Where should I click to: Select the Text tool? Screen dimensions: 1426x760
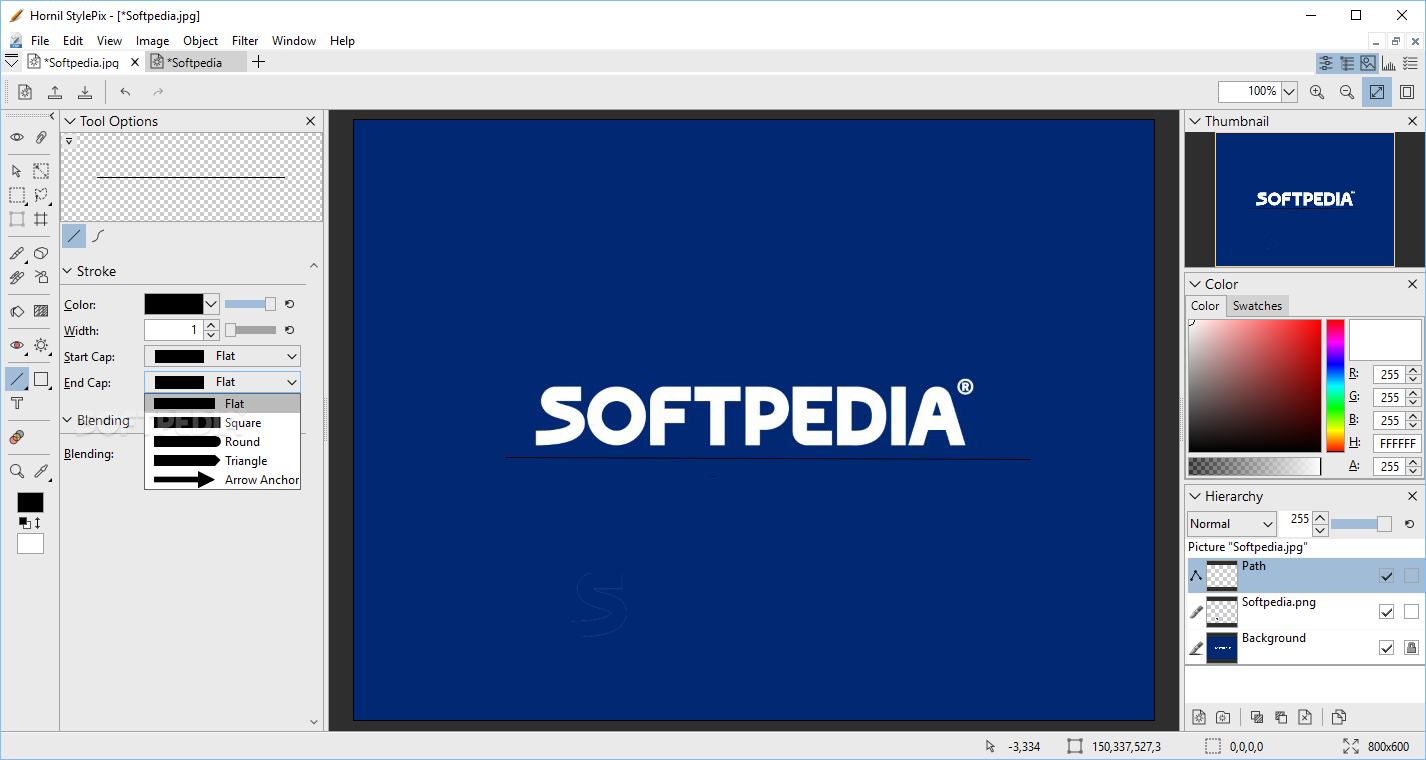[17, 403]
